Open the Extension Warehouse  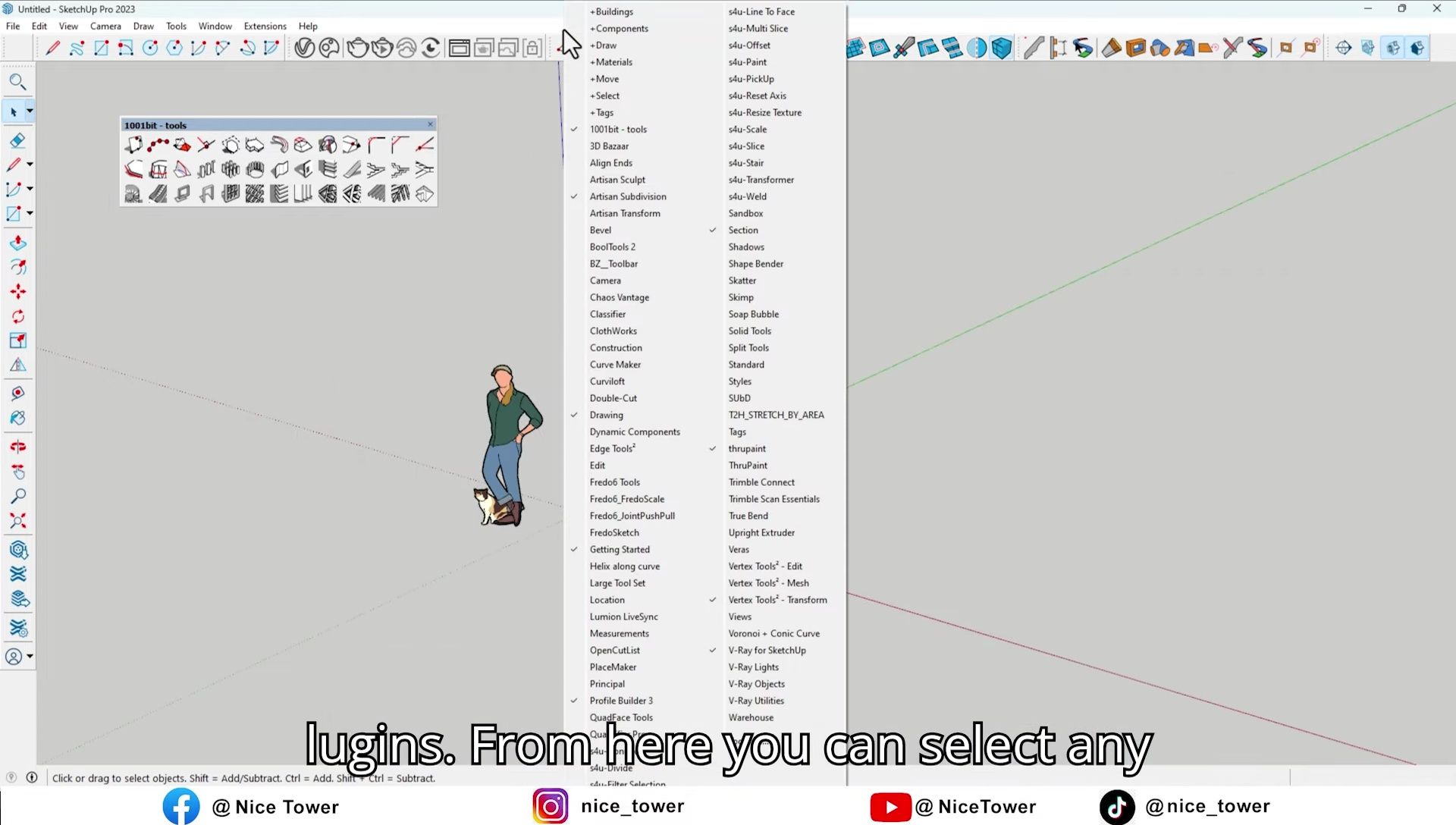17,574
